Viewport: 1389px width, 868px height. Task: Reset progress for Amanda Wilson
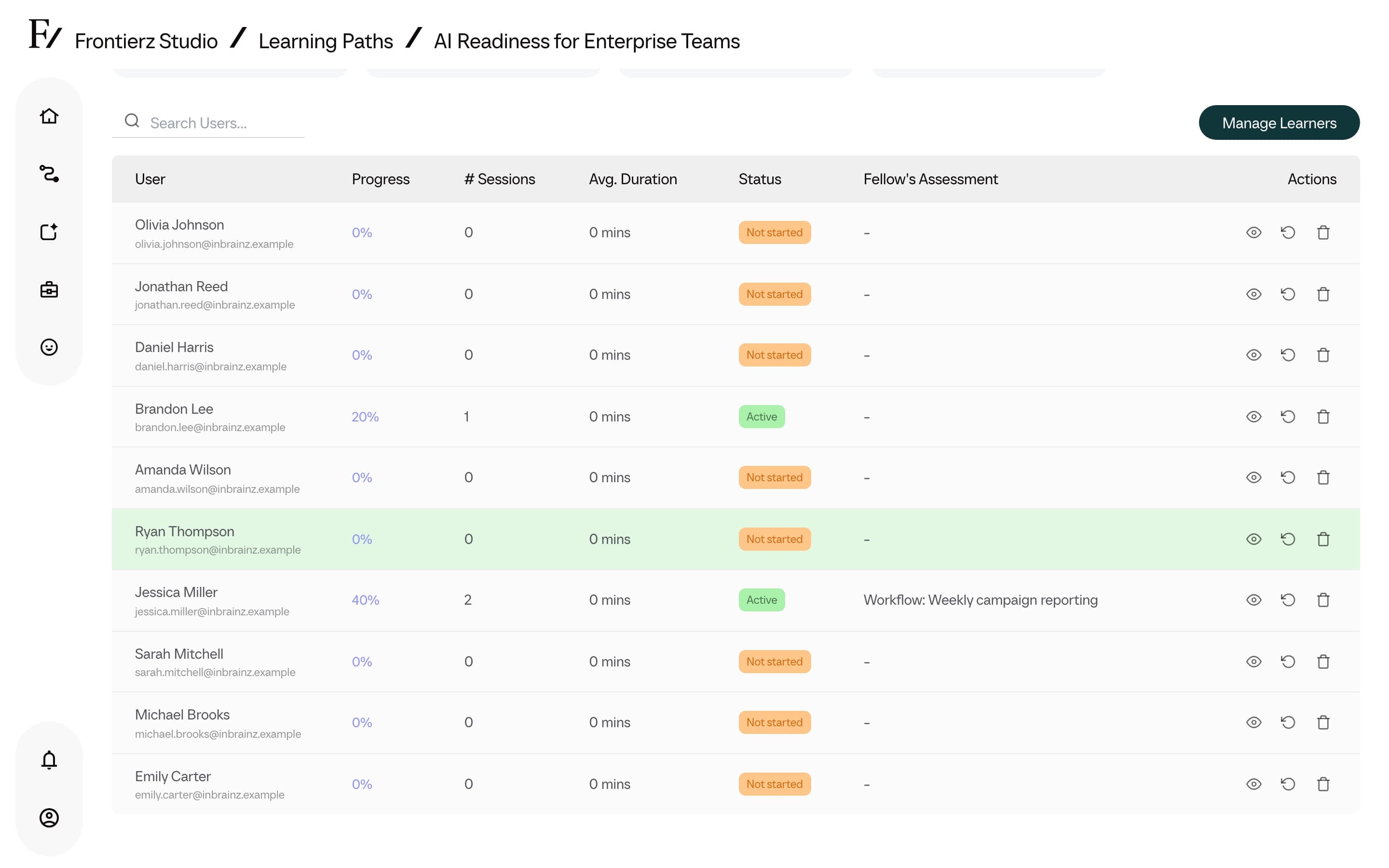tap(1288, 477)
